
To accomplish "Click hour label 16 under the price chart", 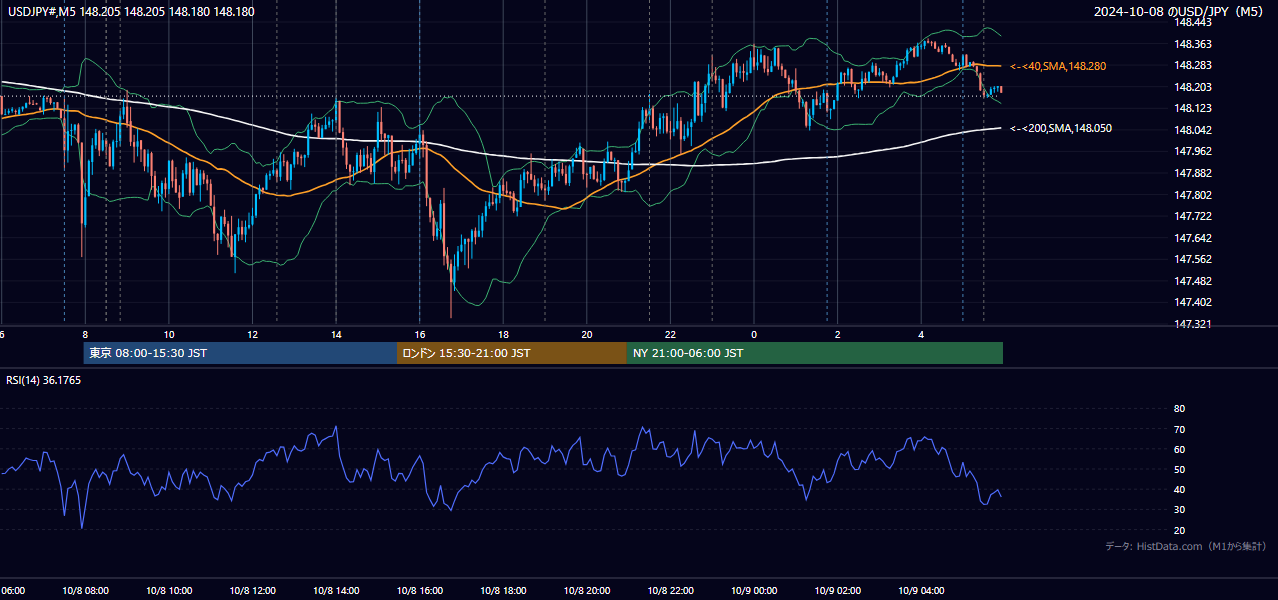I will point(420,335).
